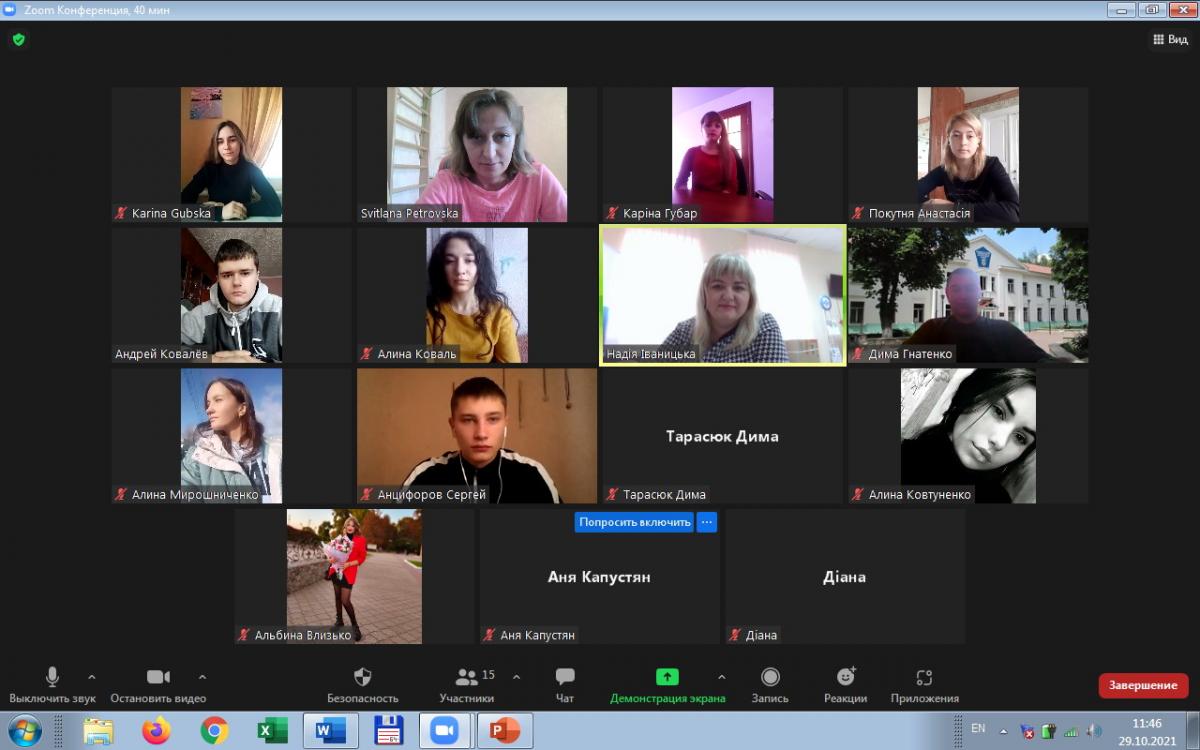
Task: Click muted mic icon beside Алина Ковтуненко
Action: 858,494
